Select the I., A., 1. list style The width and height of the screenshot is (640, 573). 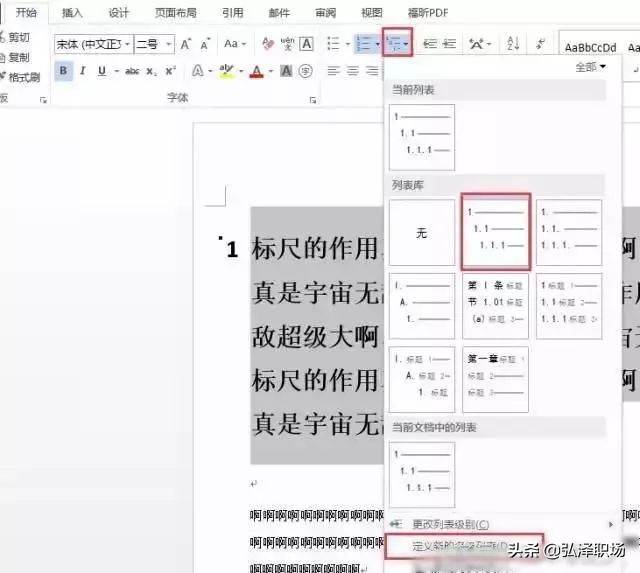tap(422, 306)
